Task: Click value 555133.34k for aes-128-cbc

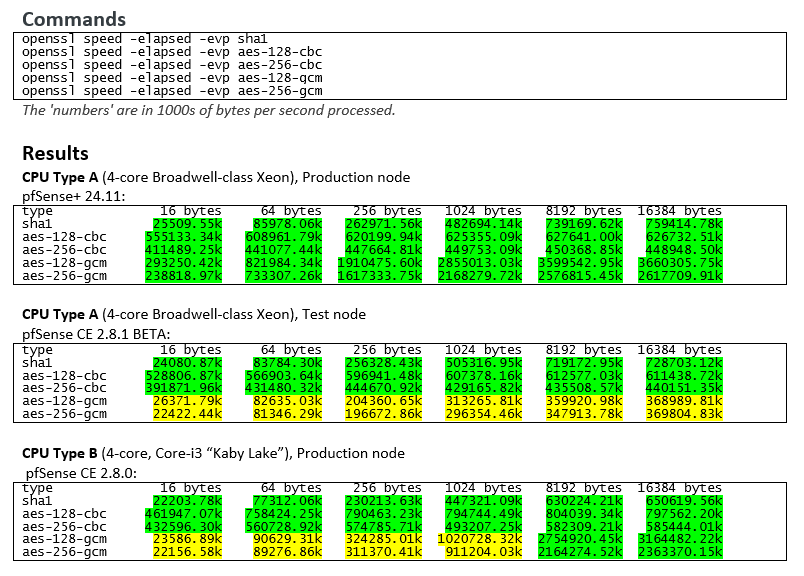Action: [x=184, y=237]
